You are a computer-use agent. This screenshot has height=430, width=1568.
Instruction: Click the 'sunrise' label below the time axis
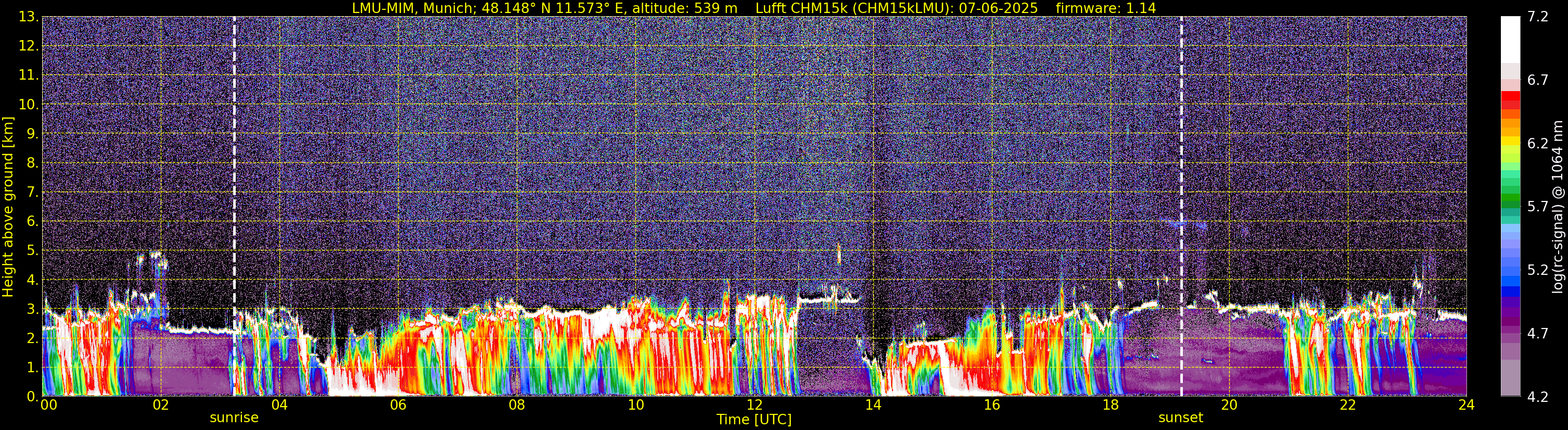pos(234,418)
